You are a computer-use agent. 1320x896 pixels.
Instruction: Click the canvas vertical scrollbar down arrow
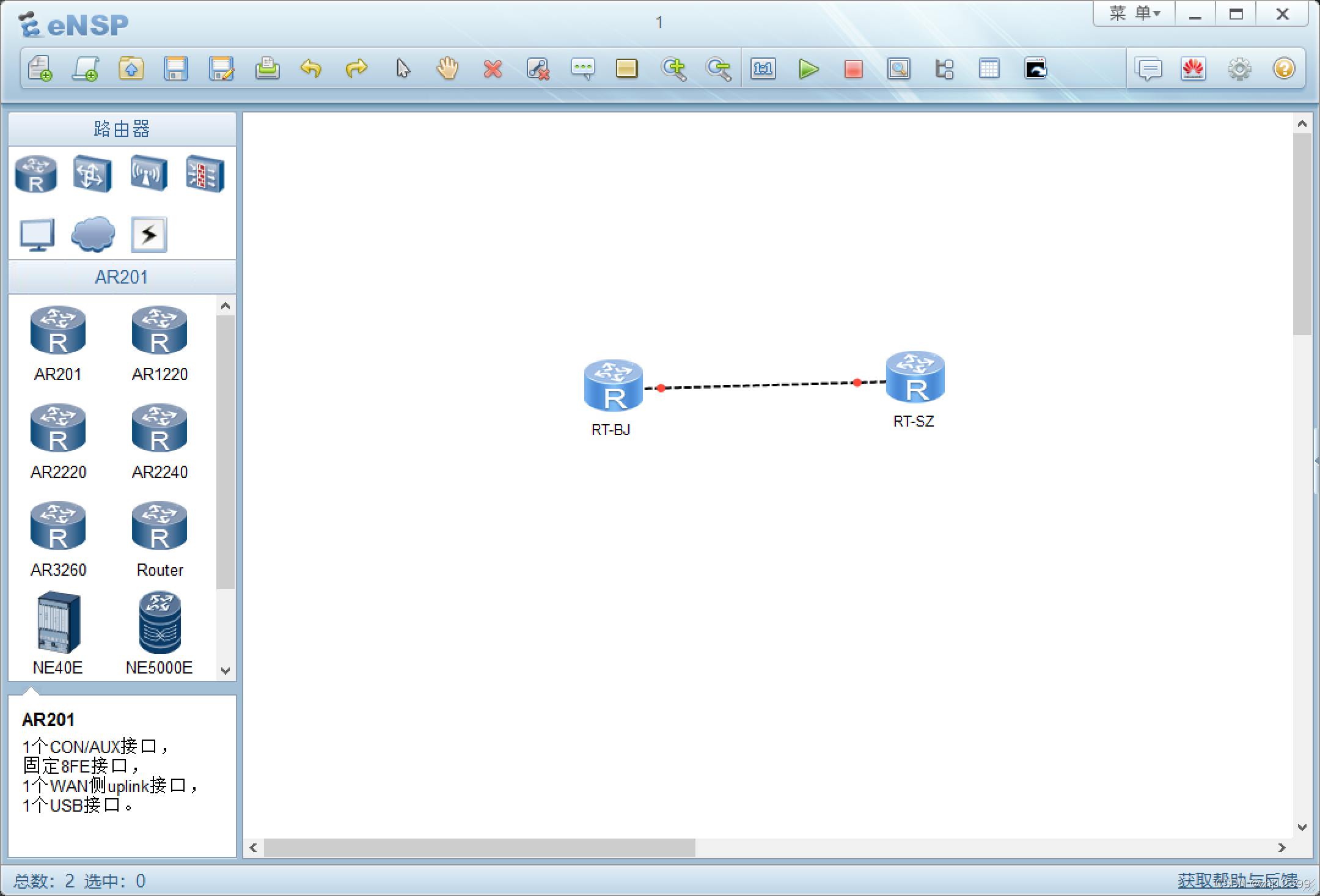coord(1302,827)
